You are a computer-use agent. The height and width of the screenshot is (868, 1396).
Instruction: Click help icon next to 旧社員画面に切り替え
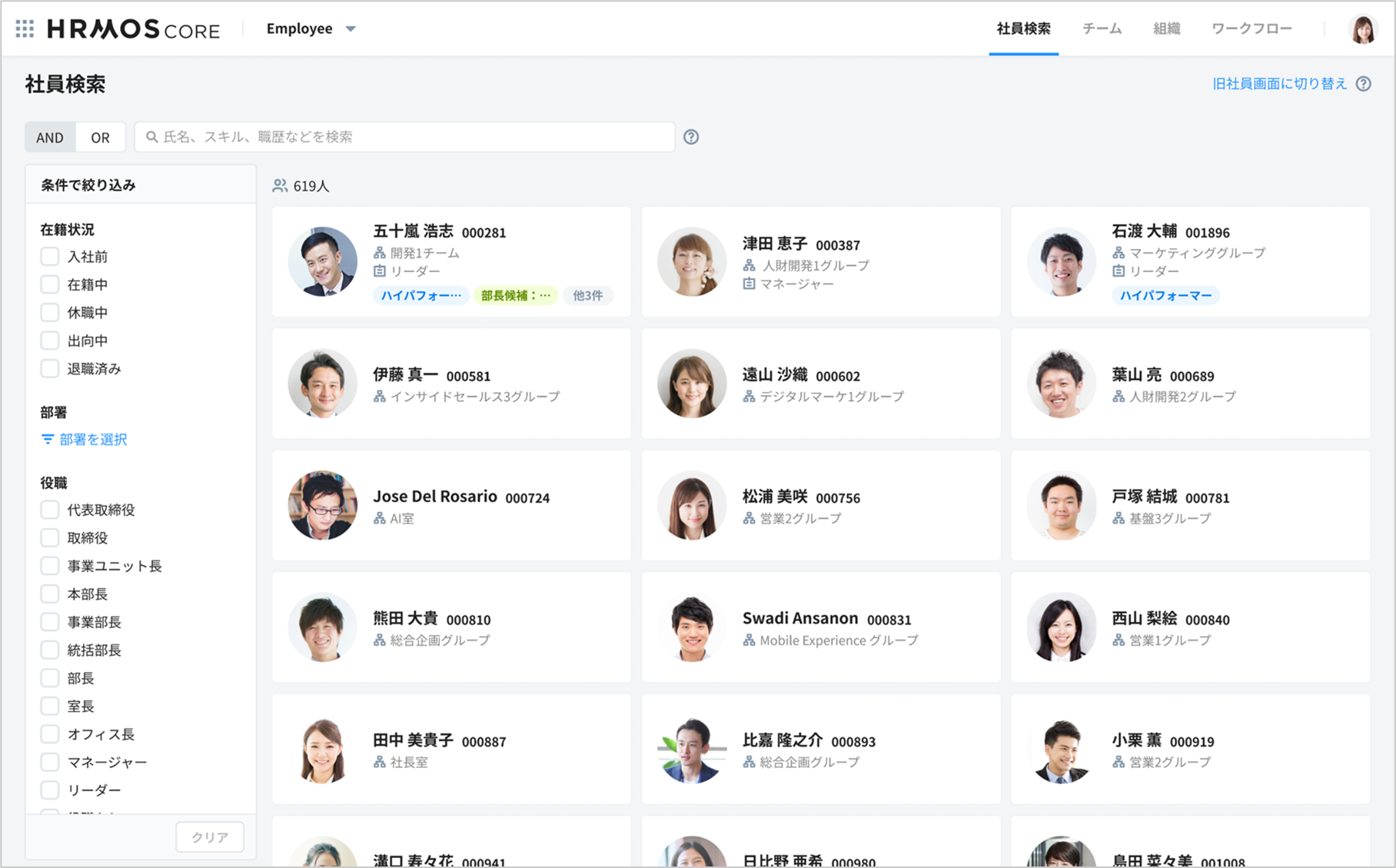pyautogui.click(x=1363, y=84)
